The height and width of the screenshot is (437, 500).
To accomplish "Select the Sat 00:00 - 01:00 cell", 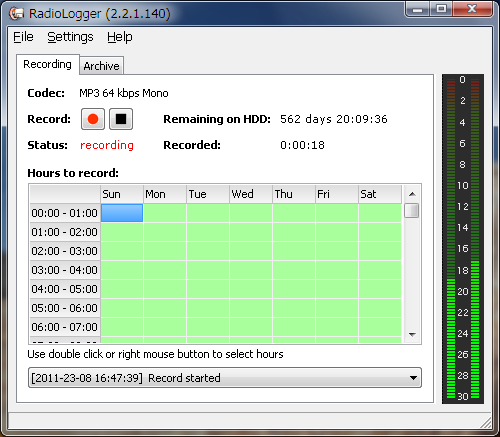I will (380, 213).
